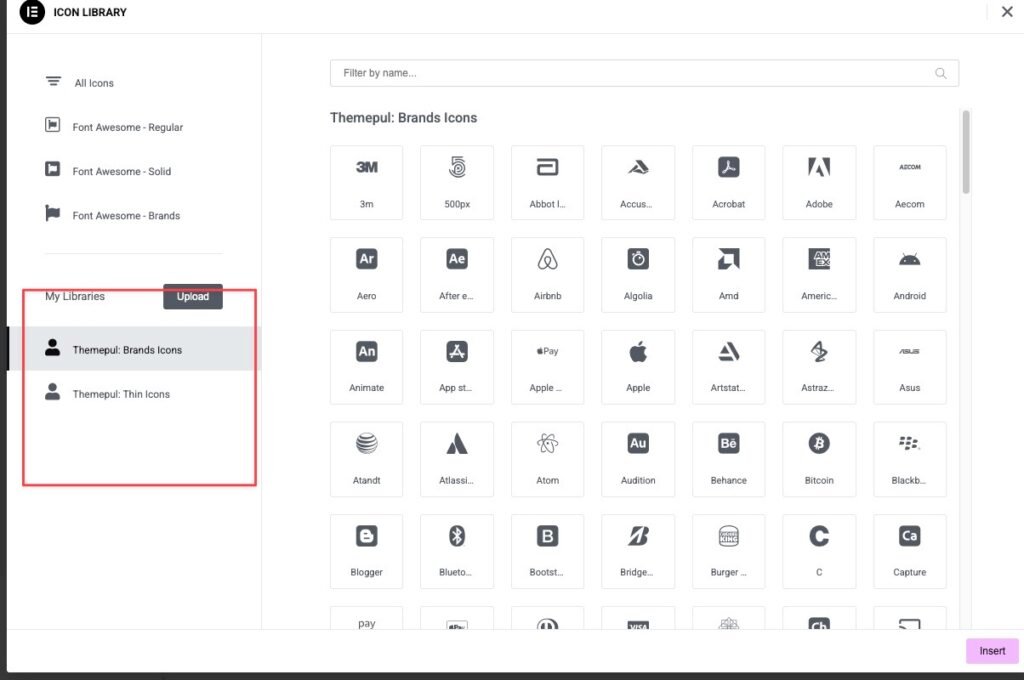The width and height of the screenshot is (1024, 680).
Task: Select the Audition icon
Action: point(638,459)
